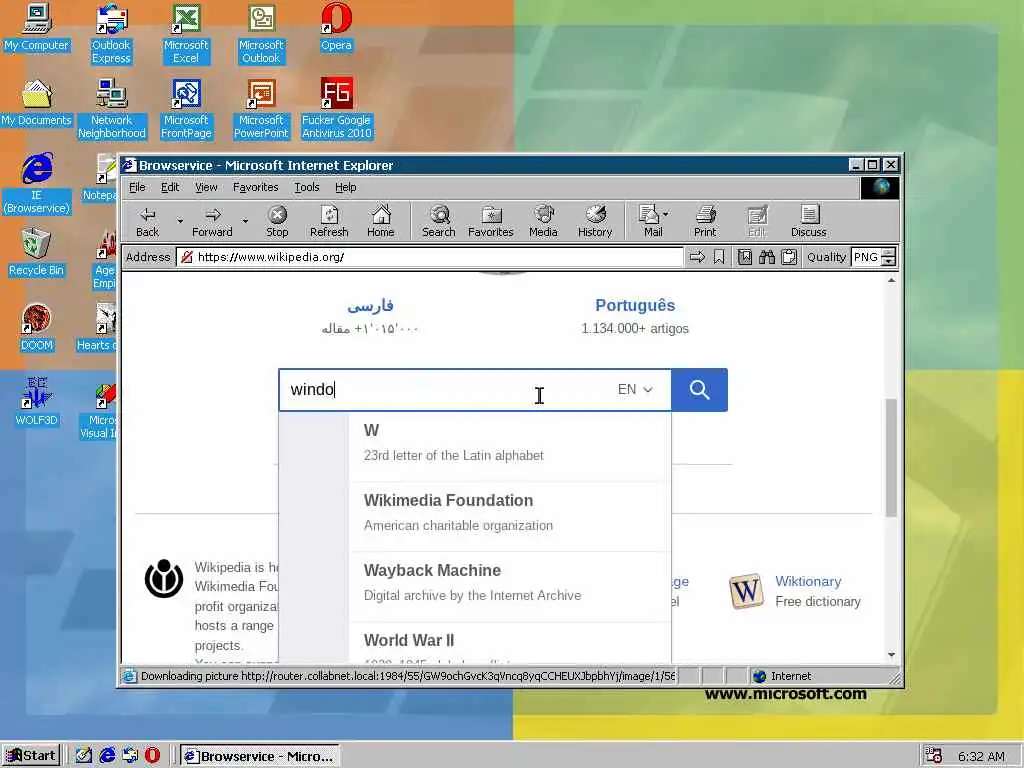
Task: Open the Back button history dropdown arrow
Action: pyautogui.click(x=180, y=221)
